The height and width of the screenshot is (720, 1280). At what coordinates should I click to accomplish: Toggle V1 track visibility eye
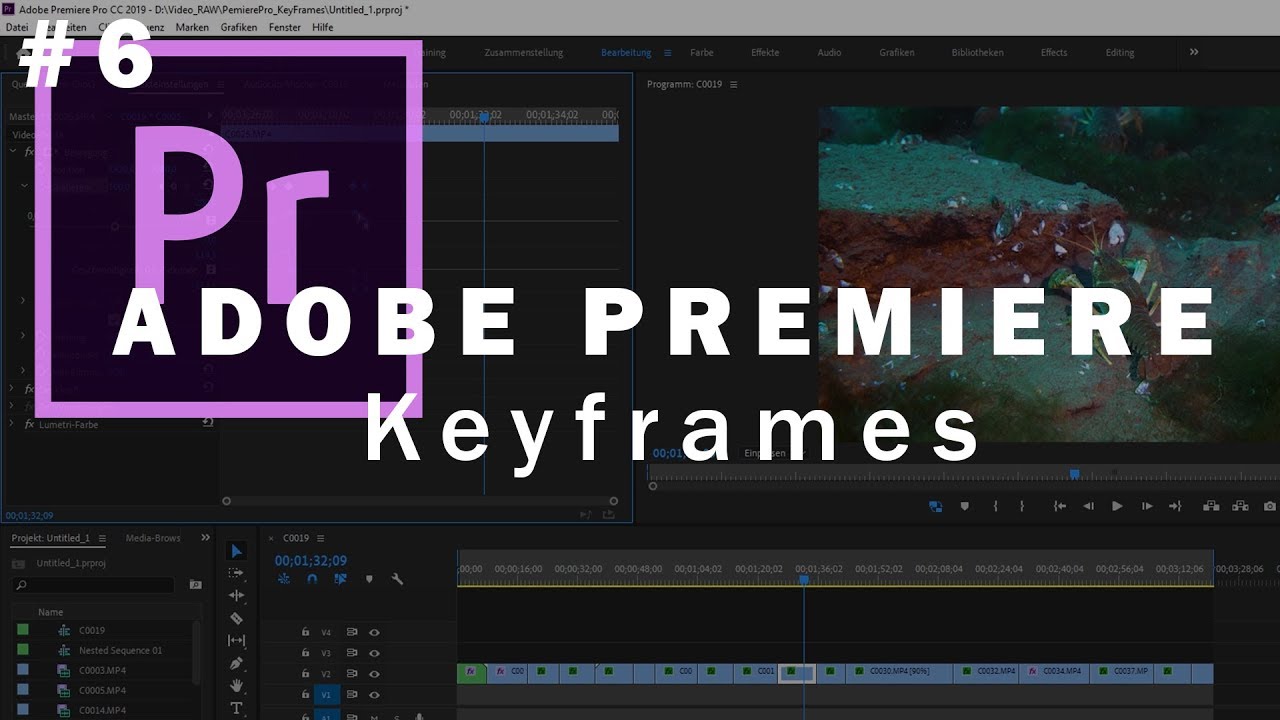click(x=374, y=694)
